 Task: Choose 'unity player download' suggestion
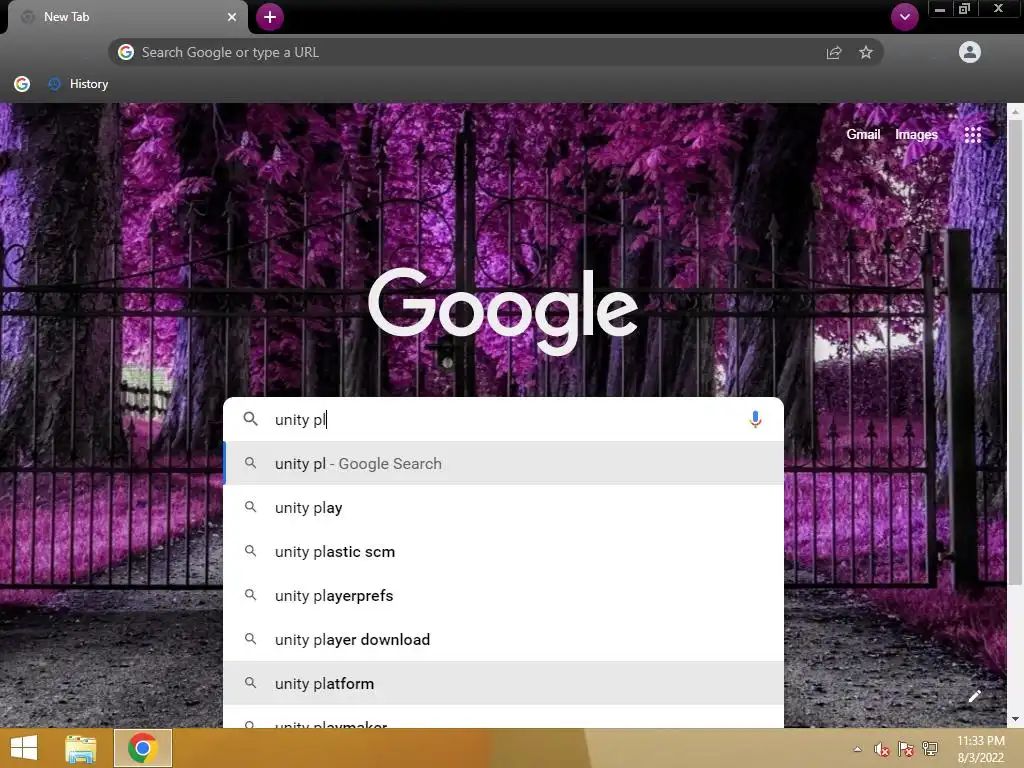(x=504, y=639)
